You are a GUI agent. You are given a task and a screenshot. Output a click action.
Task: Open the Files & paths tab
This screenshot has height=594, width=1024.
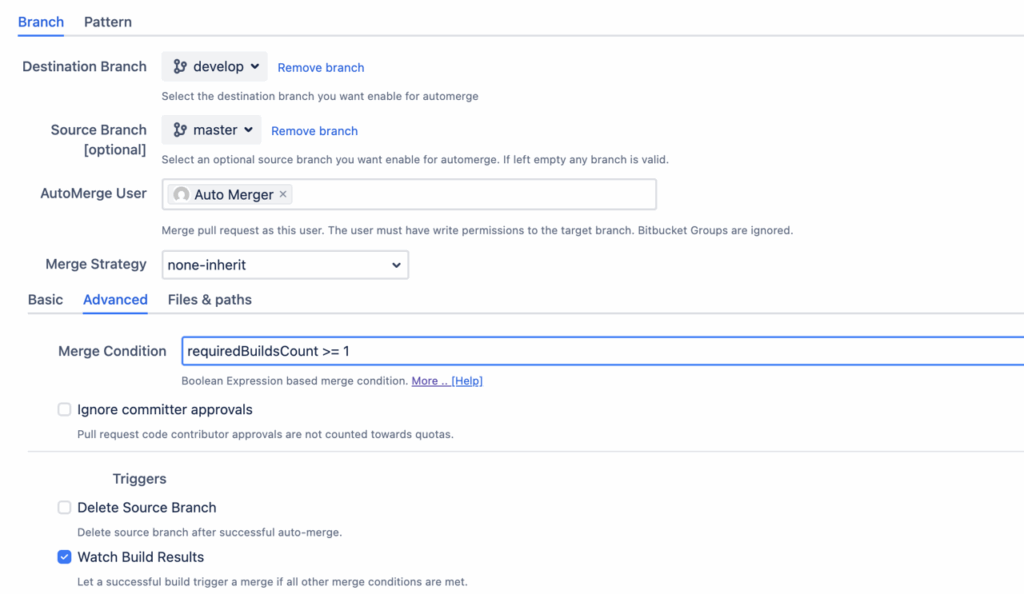tap(210, 300)
